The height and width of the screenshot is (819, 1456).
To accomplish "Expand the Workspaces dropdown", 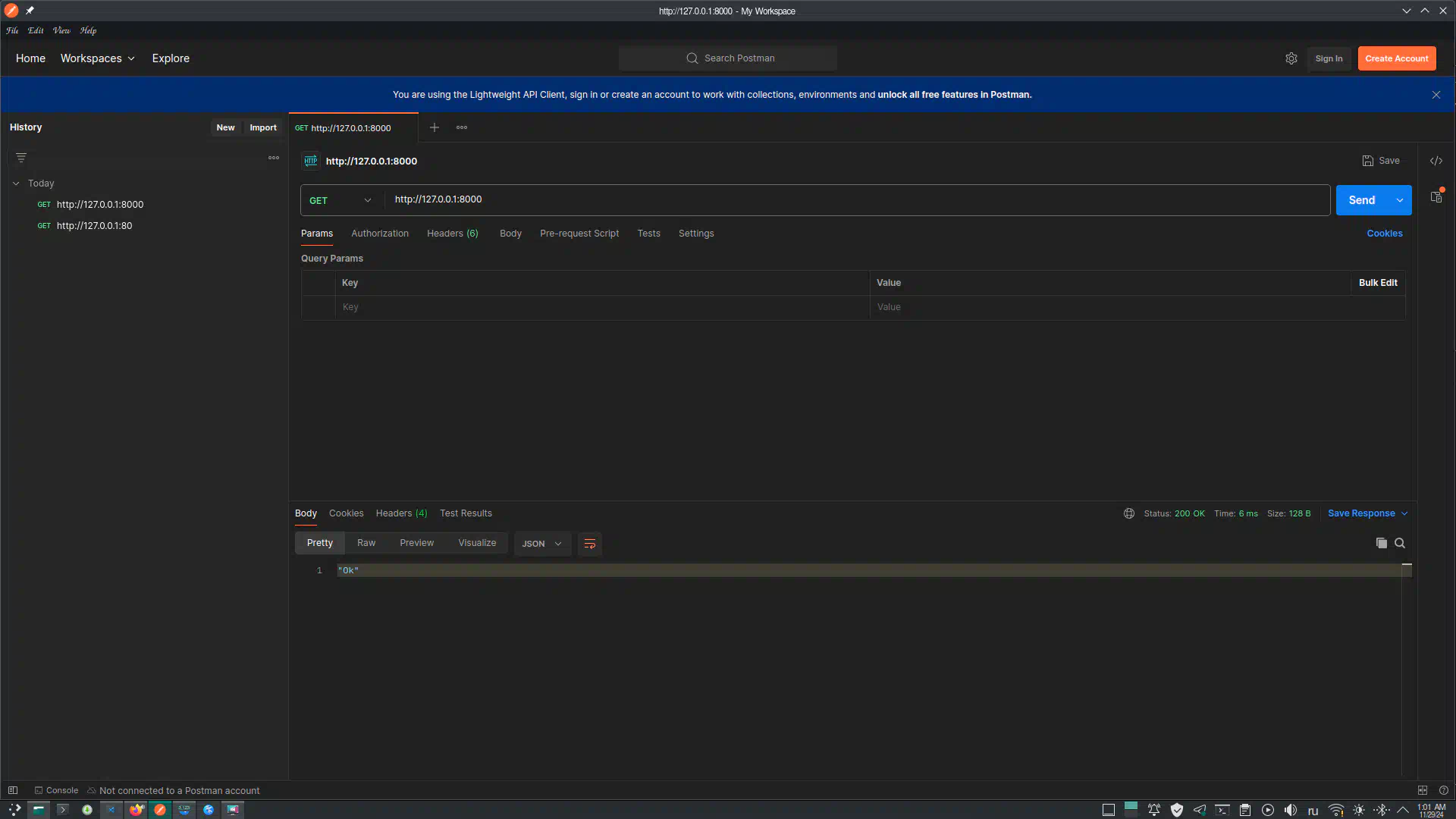I will [97, 58].
